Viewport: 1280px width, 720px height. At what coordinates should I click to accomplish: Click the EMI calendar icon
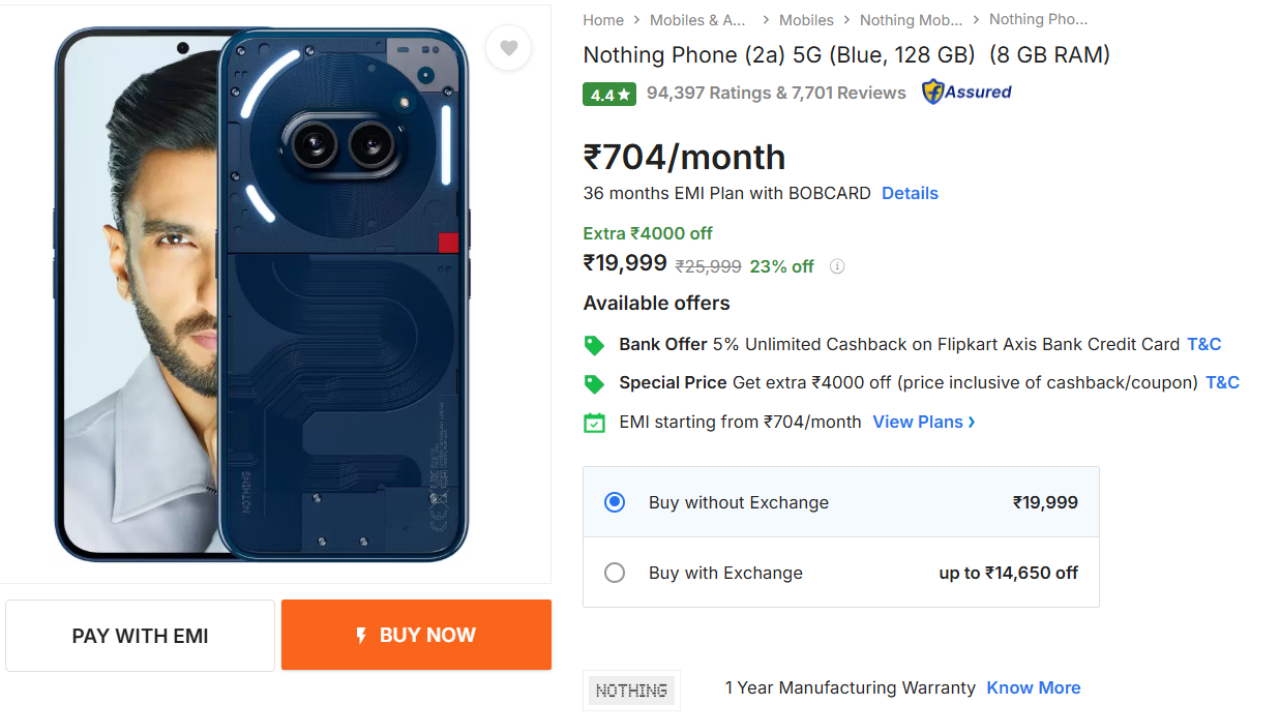[594, 422]
